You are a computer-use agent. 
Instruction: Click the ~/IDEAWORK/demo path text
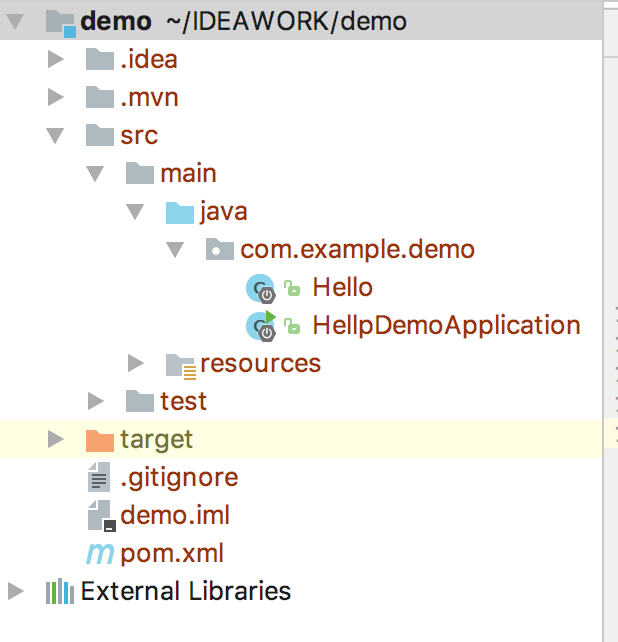coord(286,21)
